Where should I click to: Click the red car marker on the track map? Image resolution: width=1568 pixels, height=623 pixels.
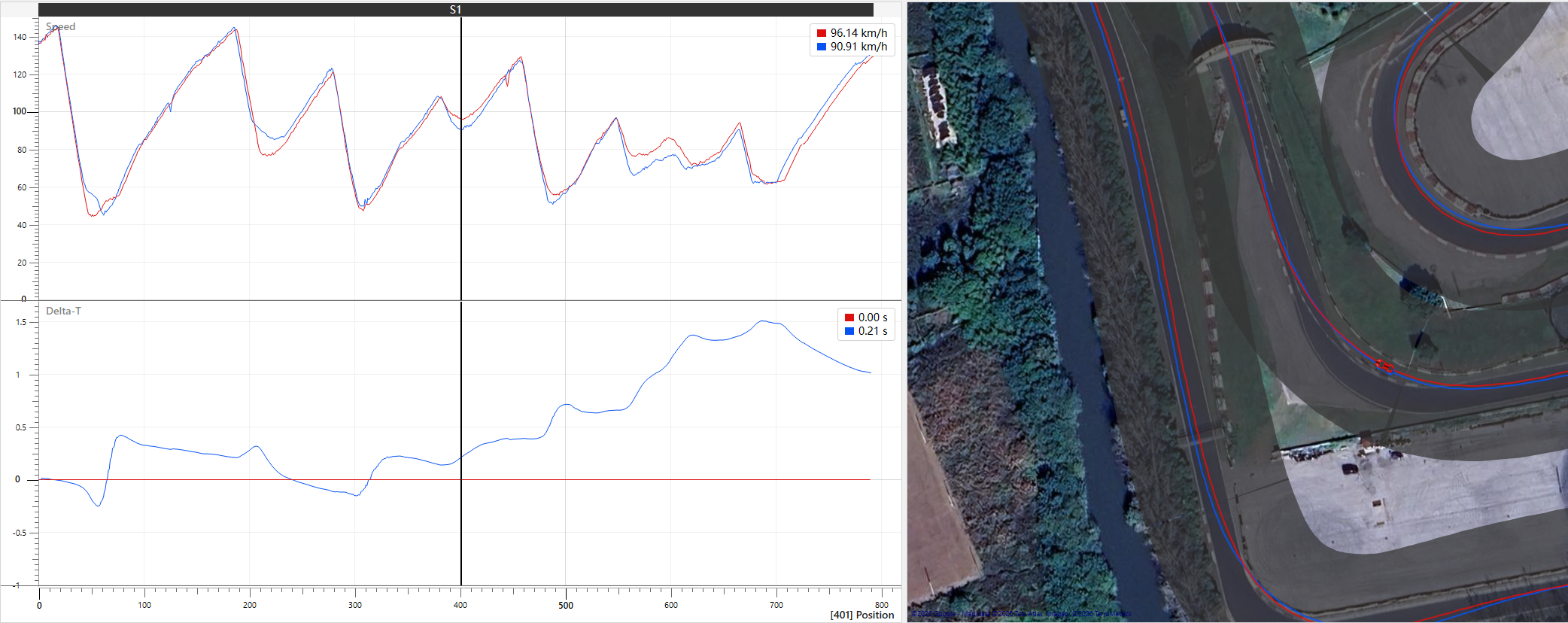tap(1385, 366)
